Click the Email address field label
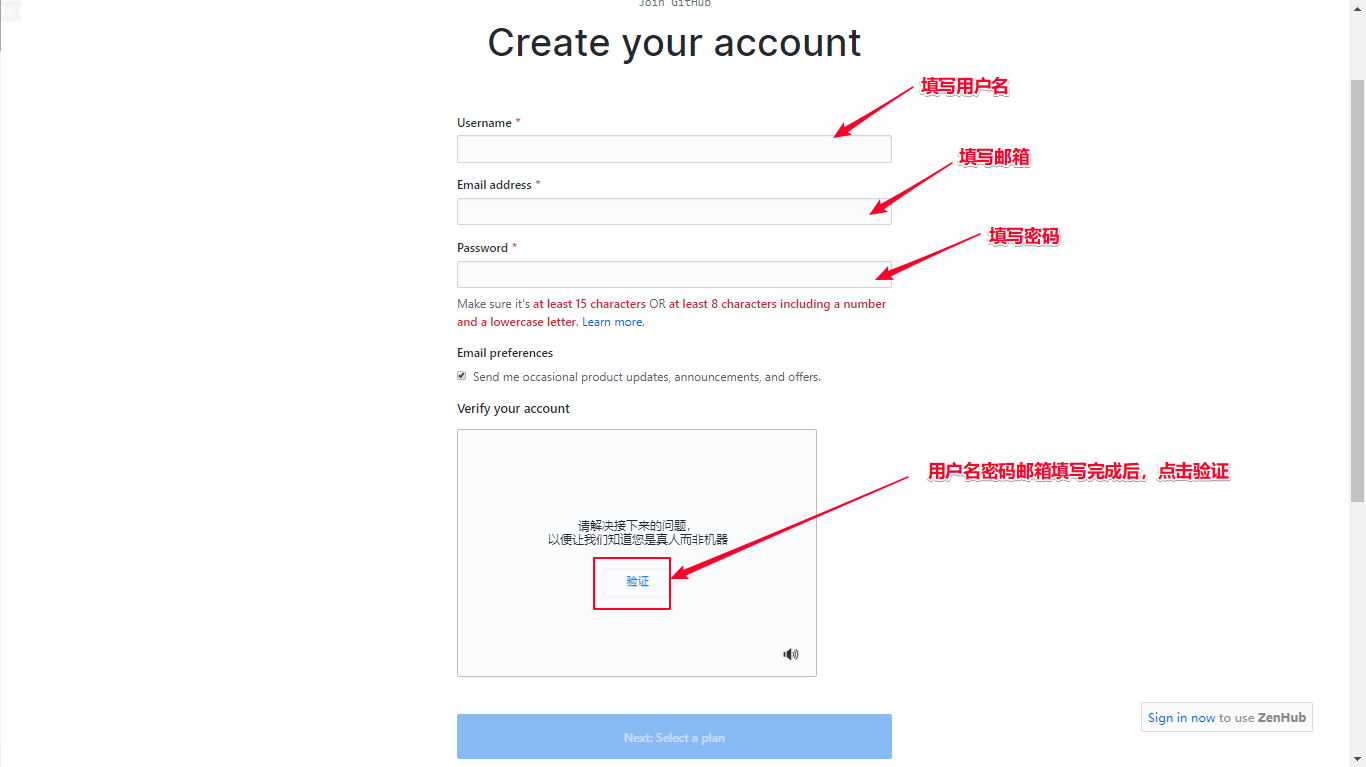 [494, 185]
